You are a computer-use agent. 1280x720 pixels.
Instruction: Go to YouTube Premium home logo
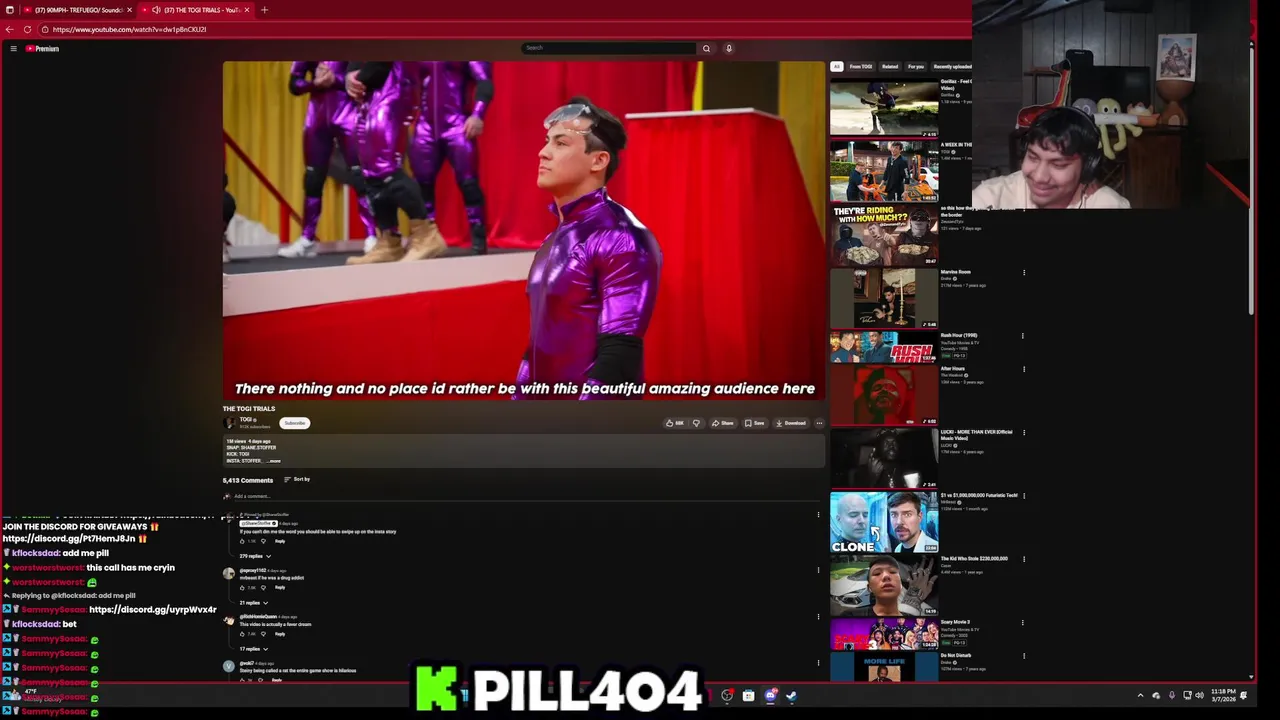pos(42,48)
